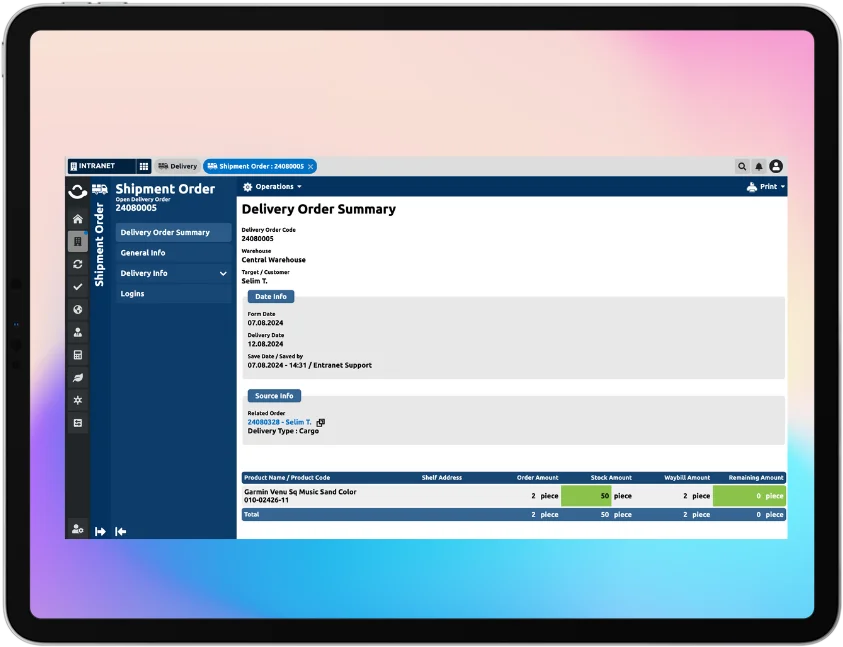
Task: Open the Print dropdown menu
Action: (766, 187)
